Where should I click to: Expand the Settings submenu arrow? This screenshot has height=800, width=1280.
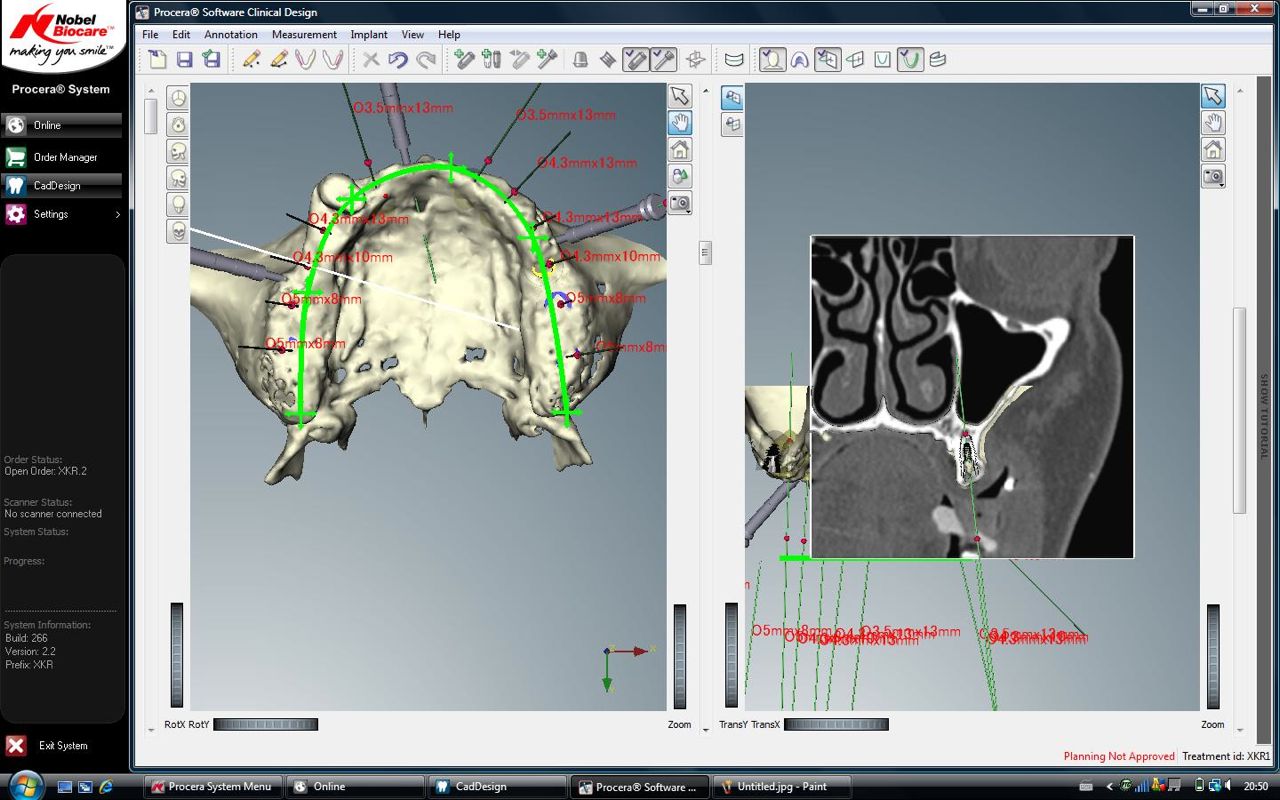click(x=117, y=214)
